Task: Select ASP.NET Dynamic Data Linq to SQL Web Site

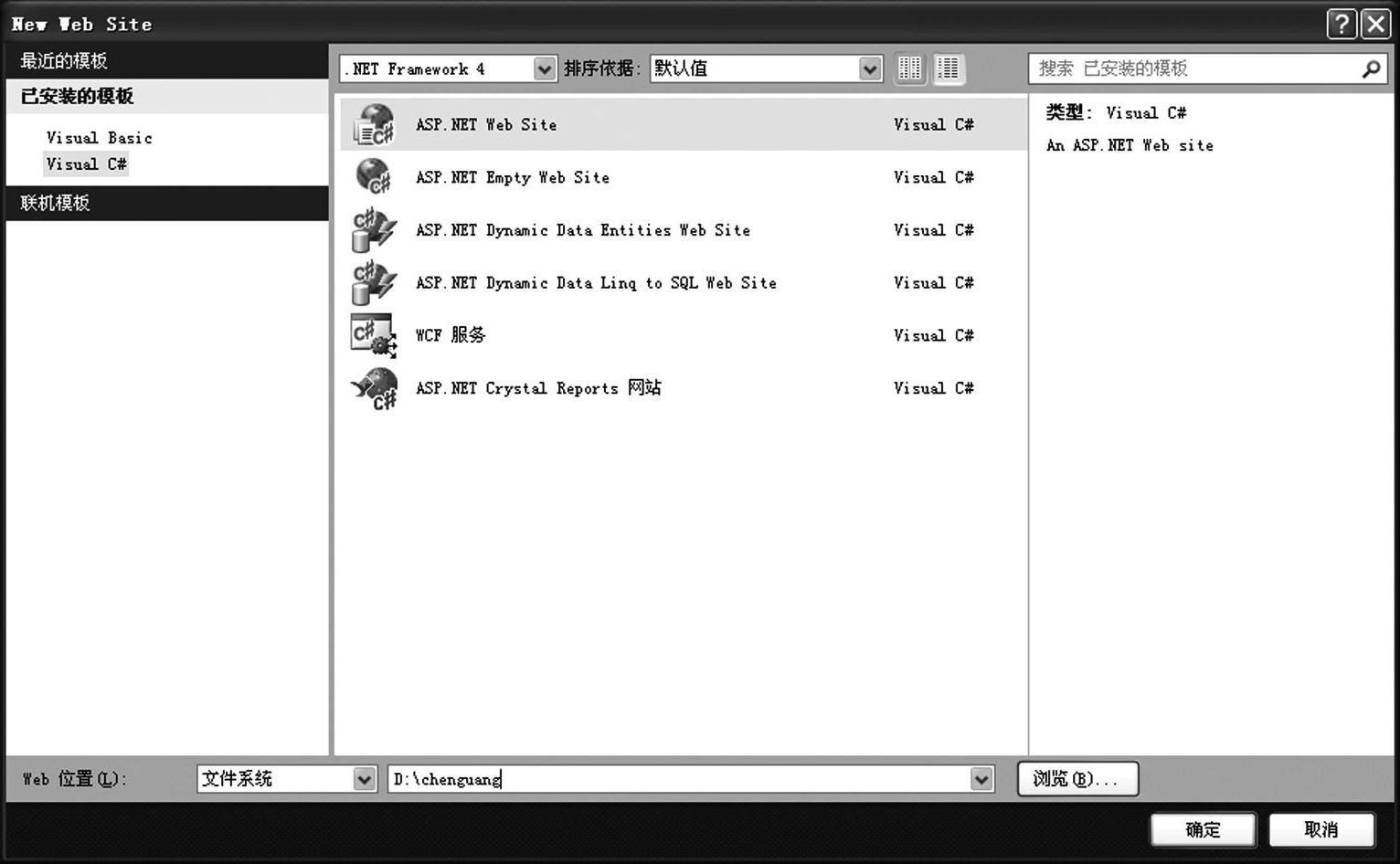Action: click(596, 283)
